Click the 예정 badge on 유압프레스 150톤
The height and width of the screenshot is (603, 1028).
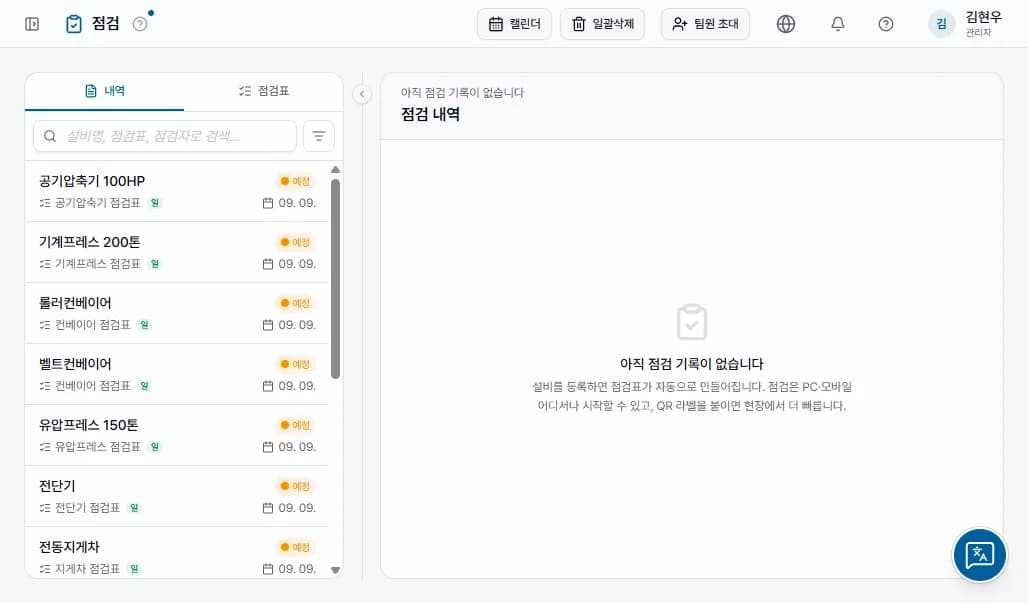[295, 425]
